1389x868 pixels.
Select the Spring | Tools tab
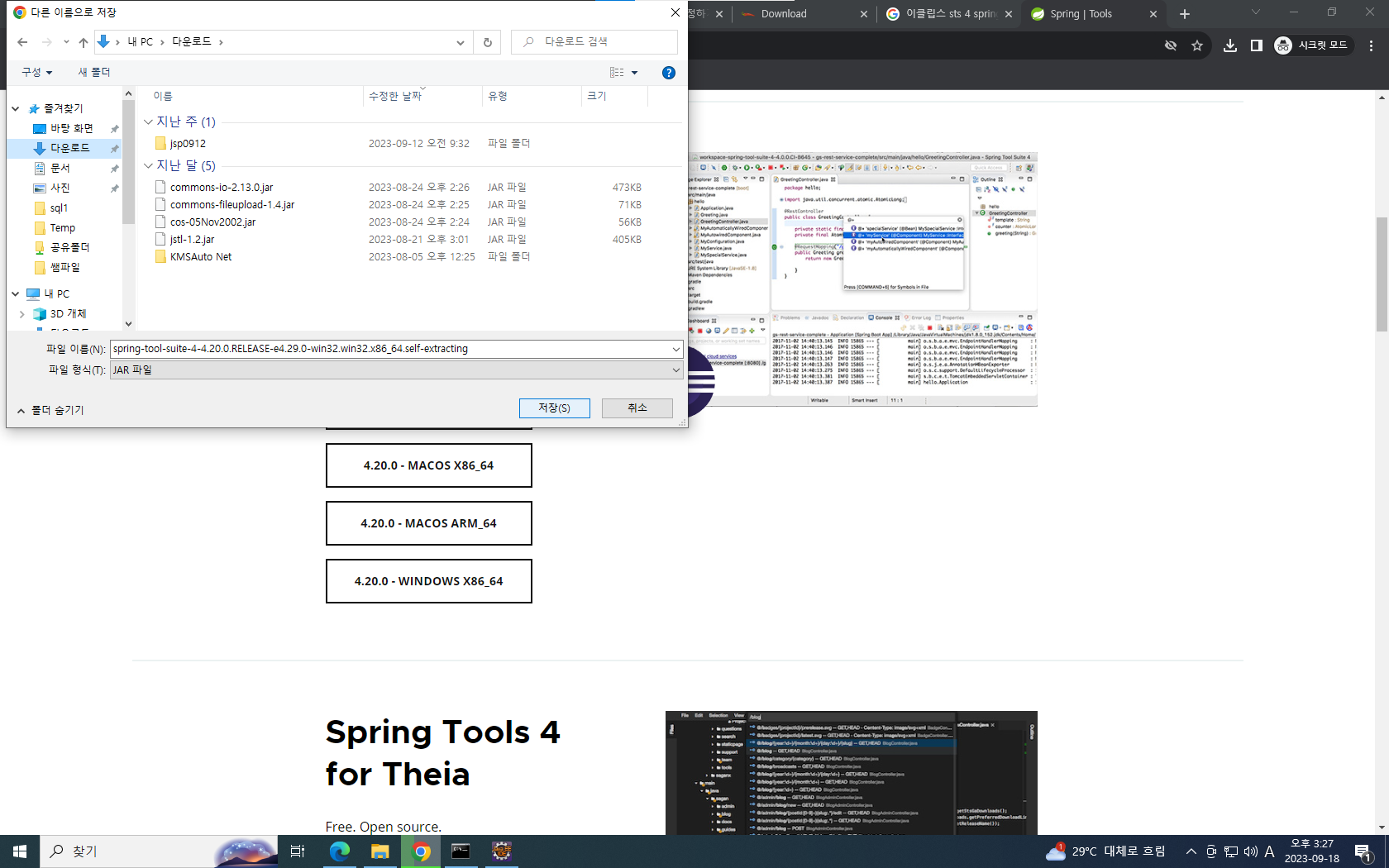tap(1081, 14)
